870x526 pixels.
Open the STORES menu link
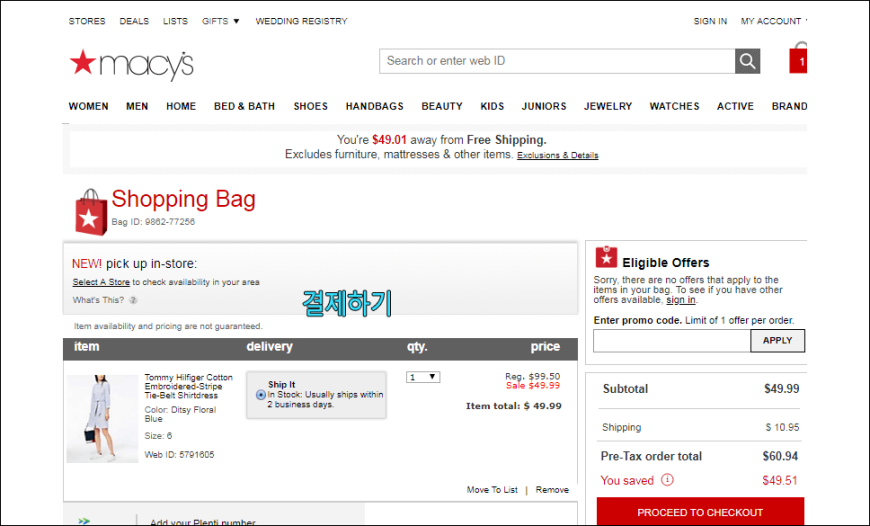87,21
